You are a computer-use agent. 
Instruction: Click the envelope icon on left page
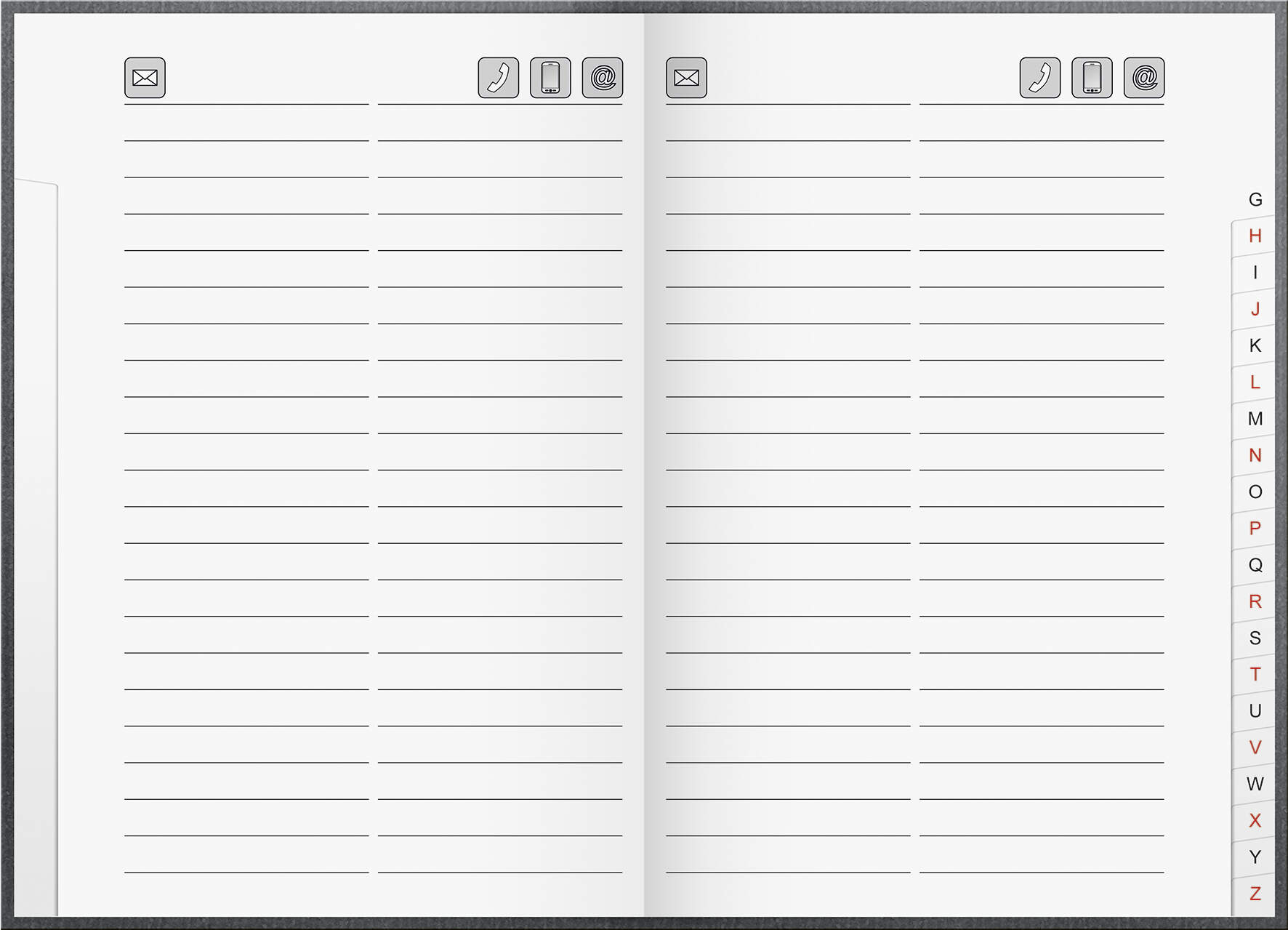click(x=145, y=78)
